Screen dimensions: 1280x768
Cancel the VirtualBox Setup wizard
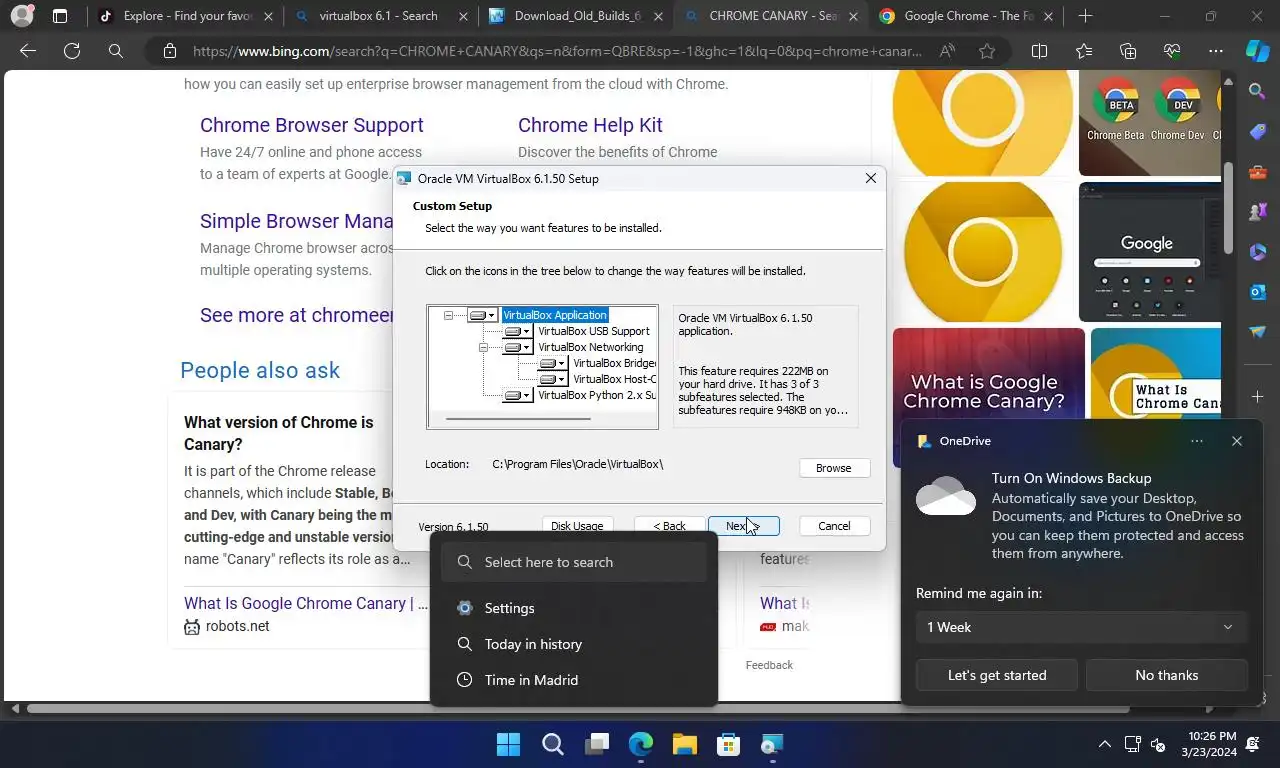(x=834, y=526)
